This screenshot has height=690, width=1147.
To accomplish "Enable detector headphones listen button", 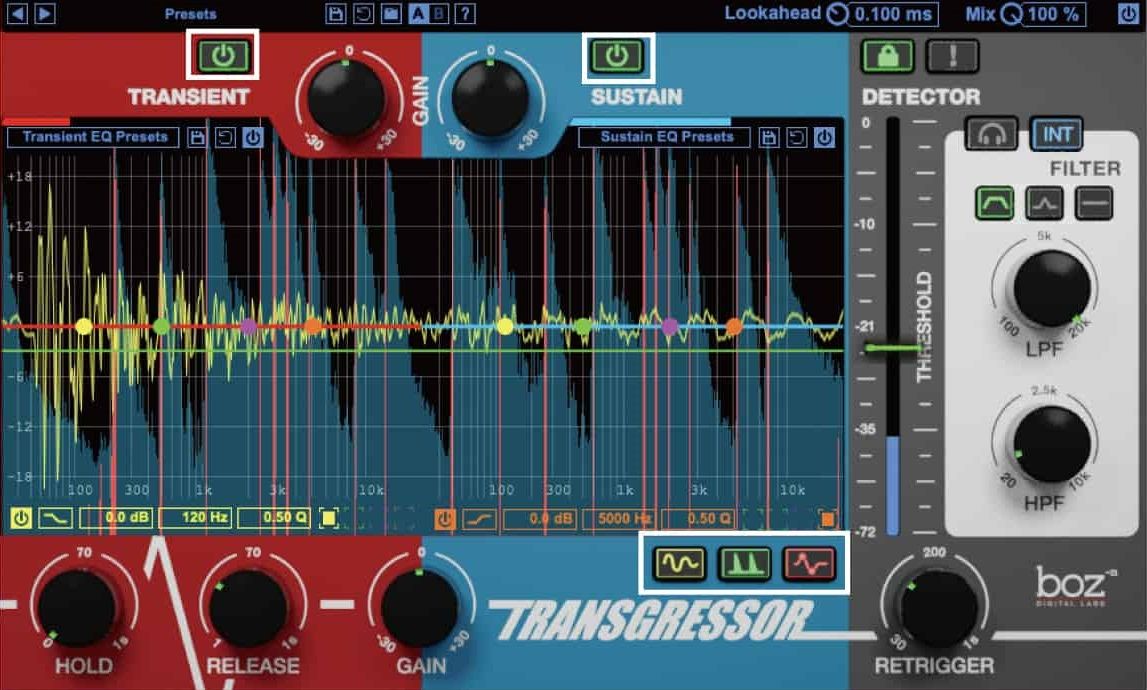I will [991, 134].
